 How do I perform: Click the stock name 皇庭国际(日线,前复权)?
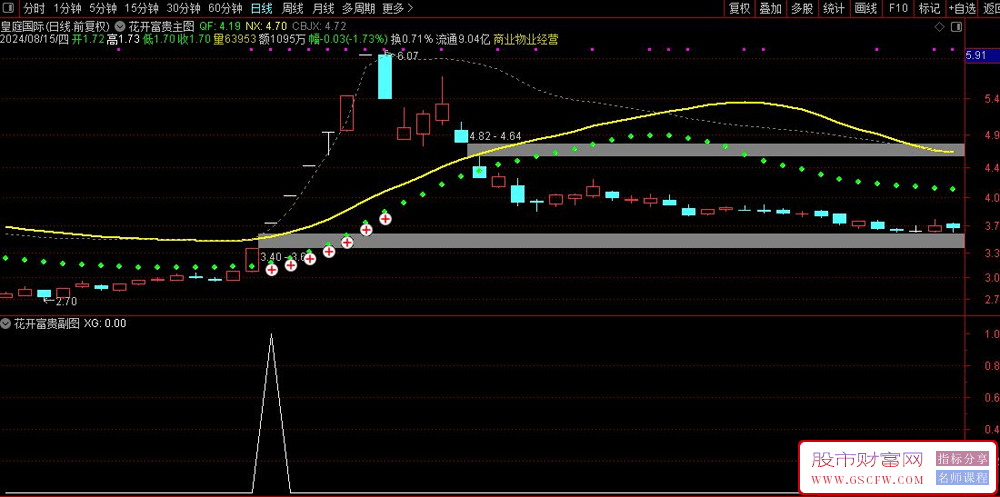[57, 27]
